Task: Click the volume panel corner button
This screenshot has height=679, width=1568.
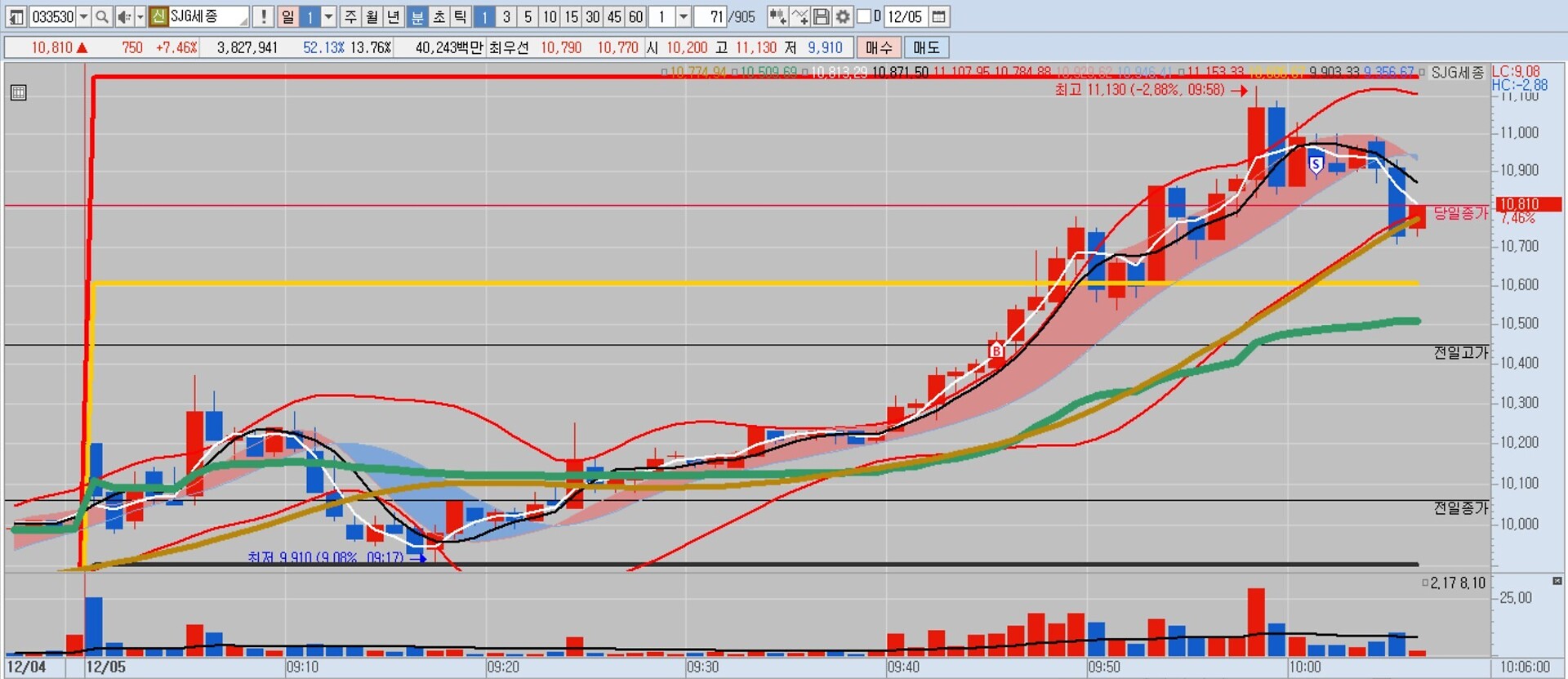Action: (x=1557, y=581)
